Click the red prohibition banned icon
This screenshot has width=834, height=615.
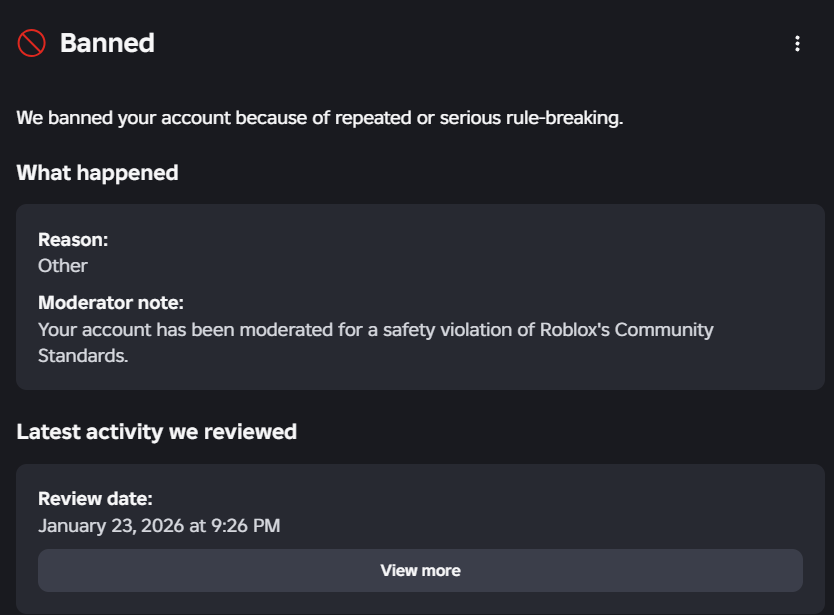(x=31, y=43)
